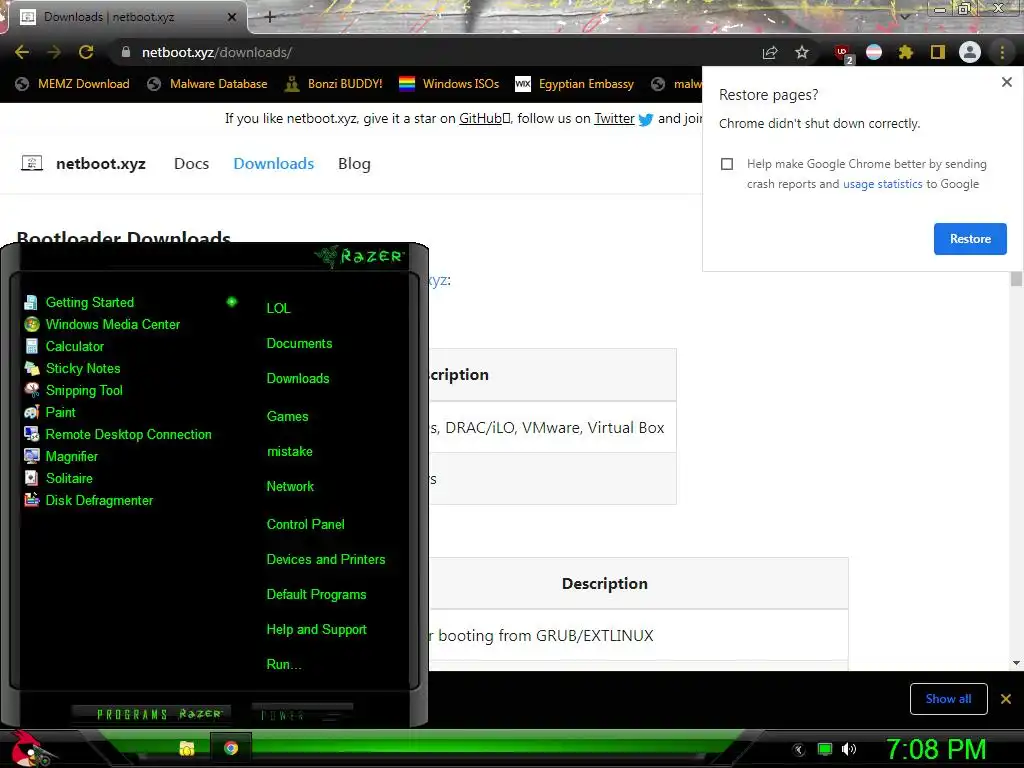Open the usage statistics link
Viewport: 1024px width, 768px height.
[882, 184]
